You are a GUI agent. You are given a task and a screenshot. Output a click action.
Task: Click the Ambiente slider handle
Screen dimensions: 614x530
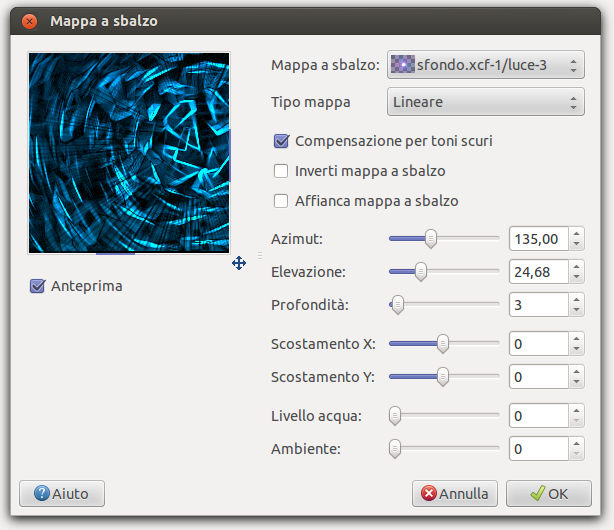pos(395,449)
